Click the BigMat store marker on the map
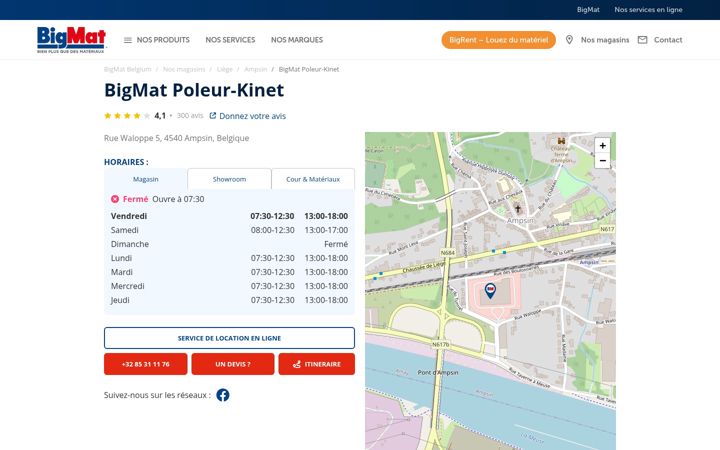The width and height of the screenshot is (720, 450). pyautogui.click(x=490, y=290)
